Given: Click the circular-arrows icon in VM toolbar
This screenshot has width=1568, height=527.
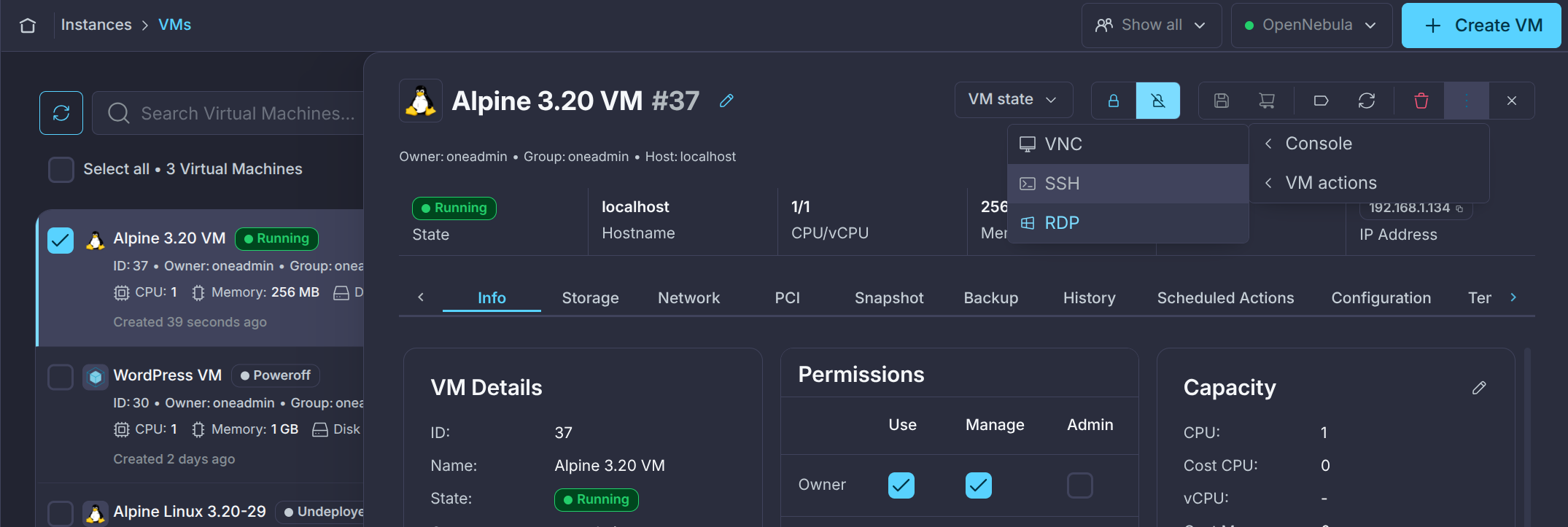Looking at the screenshot, I should (x=1367, y=101).
